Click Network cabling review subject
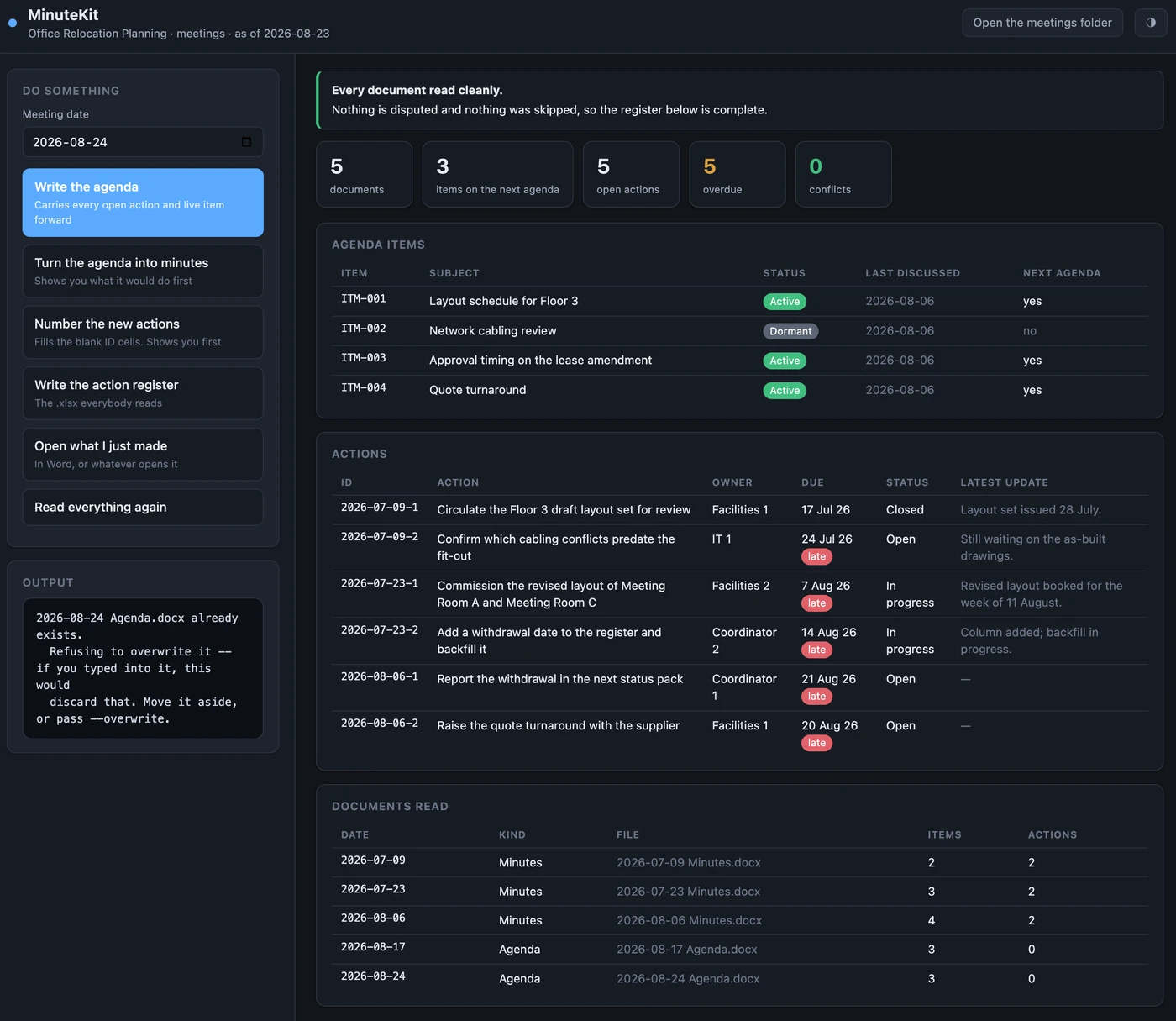 pyautogui.click(x=492, y=331)
